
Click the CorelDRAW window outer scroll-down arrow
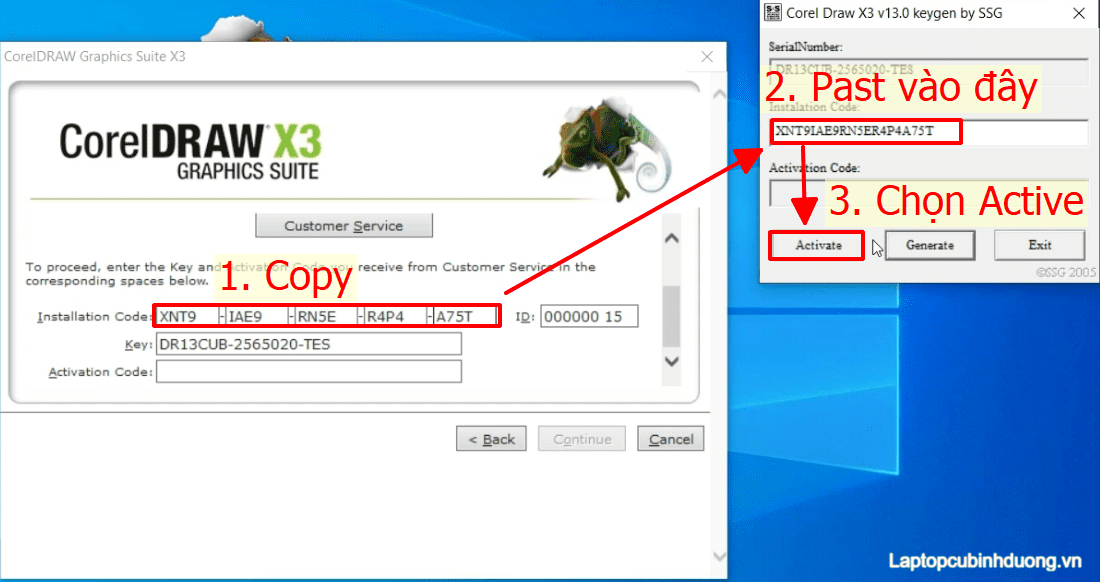(719, 556)
